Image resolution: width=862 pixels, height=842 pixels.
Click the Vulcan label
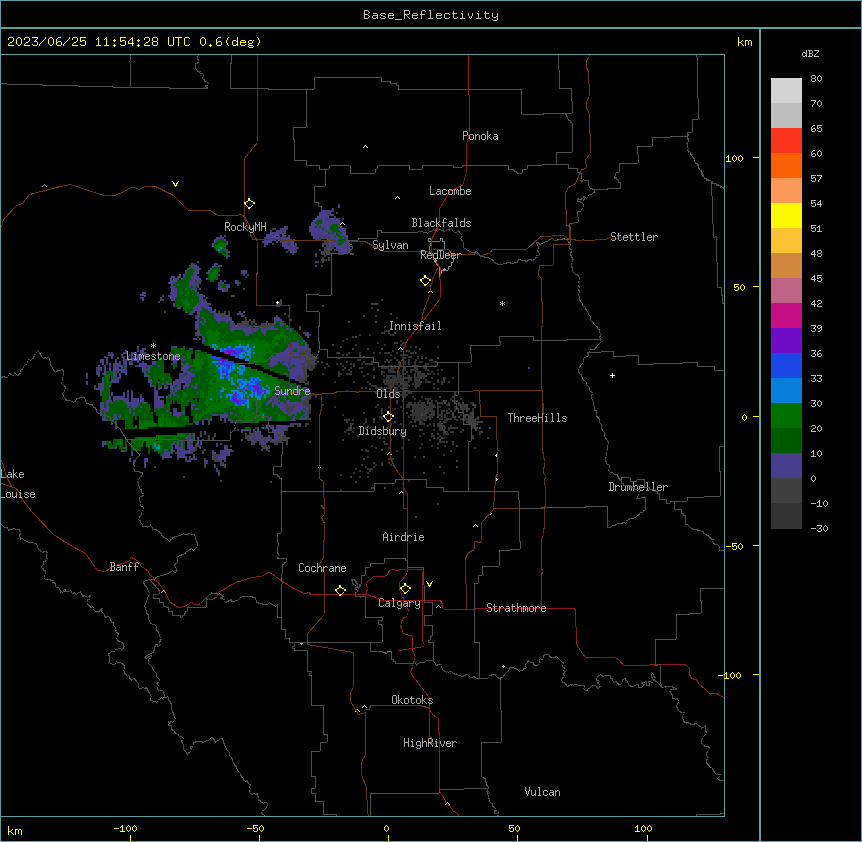tap(542, 792)
